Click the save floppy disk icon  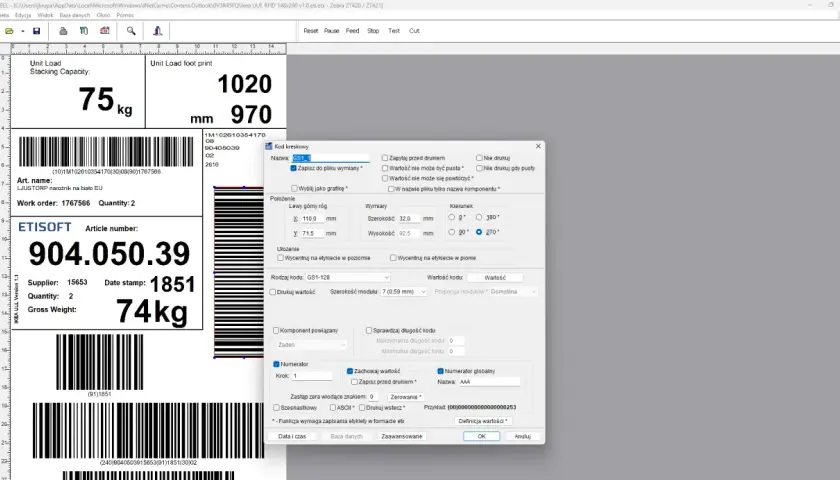[x=36, y=31]
